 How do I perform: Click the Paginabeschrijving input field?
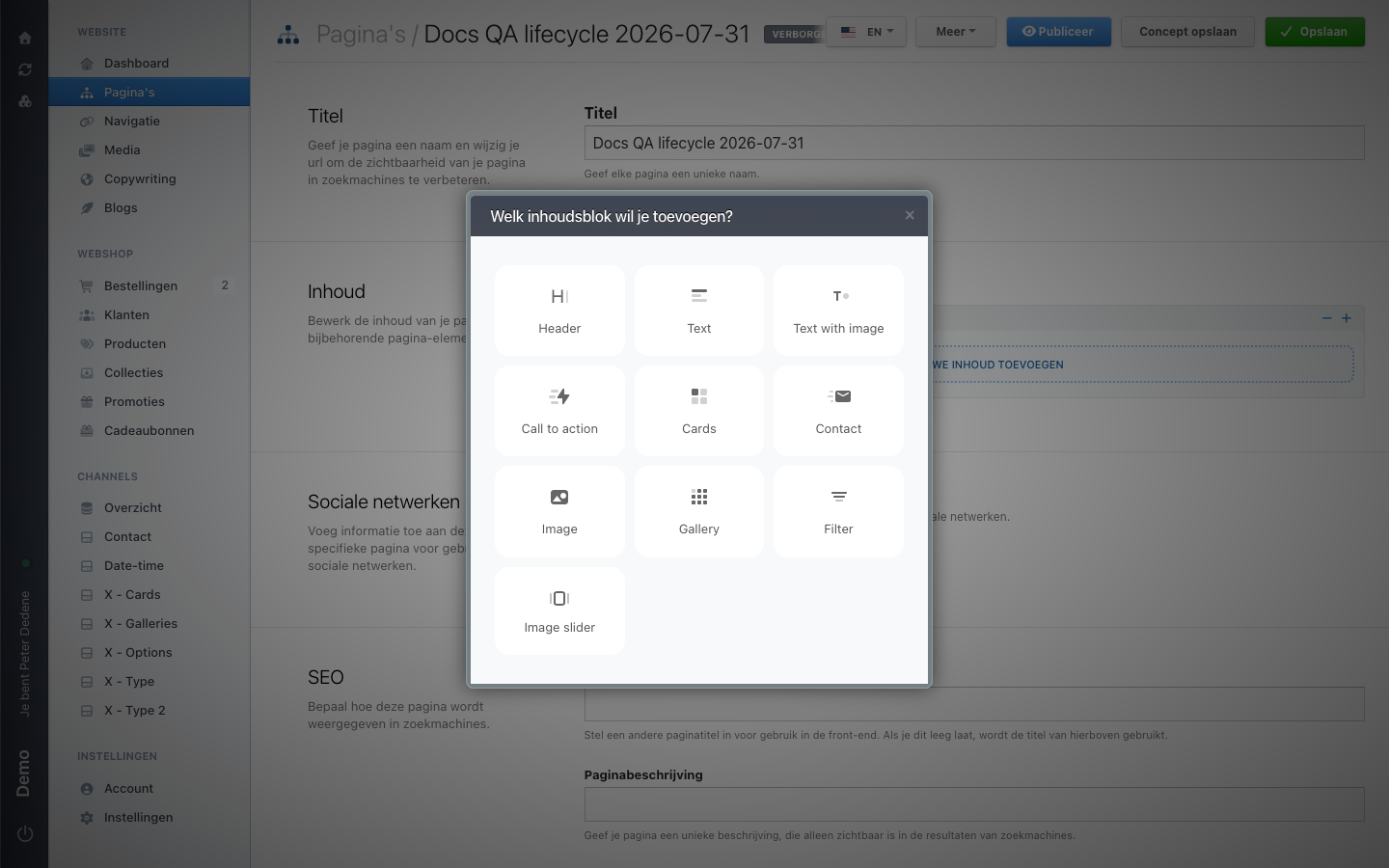coord(974,804)
